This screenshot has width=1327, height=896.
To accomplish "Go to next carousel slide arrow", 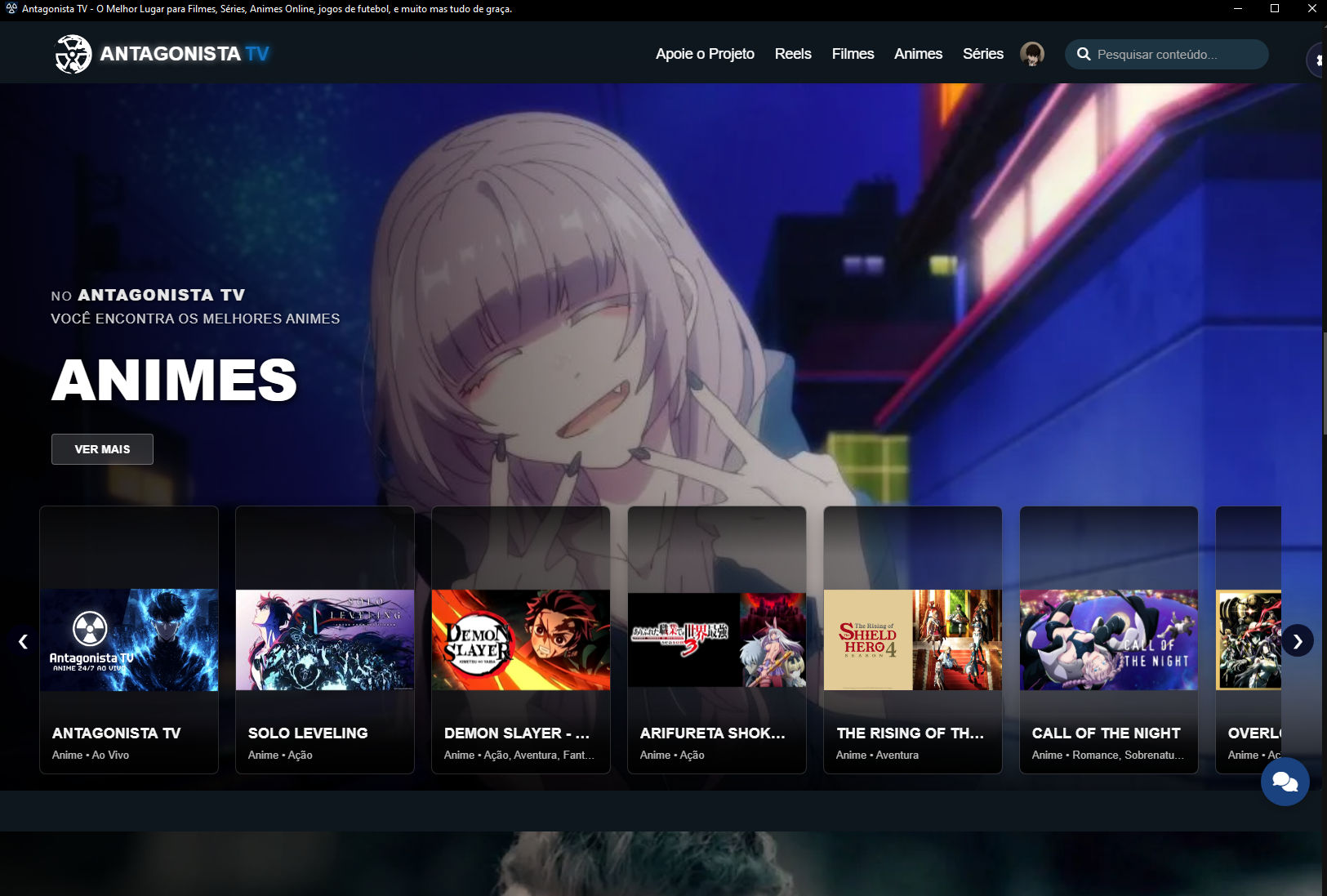I will (x=1298, y=641).
